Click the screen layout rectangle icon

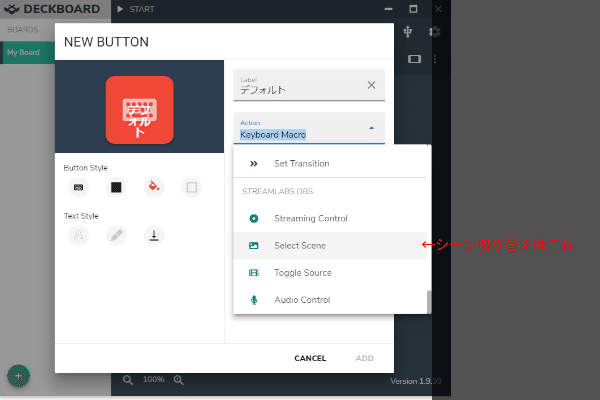coord(414,59)
